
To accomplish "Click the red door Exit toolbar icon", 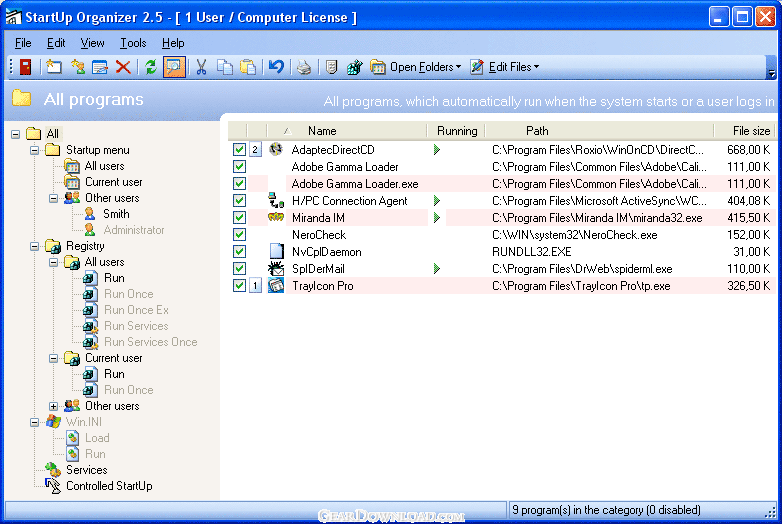I will [x=25, y=67].
